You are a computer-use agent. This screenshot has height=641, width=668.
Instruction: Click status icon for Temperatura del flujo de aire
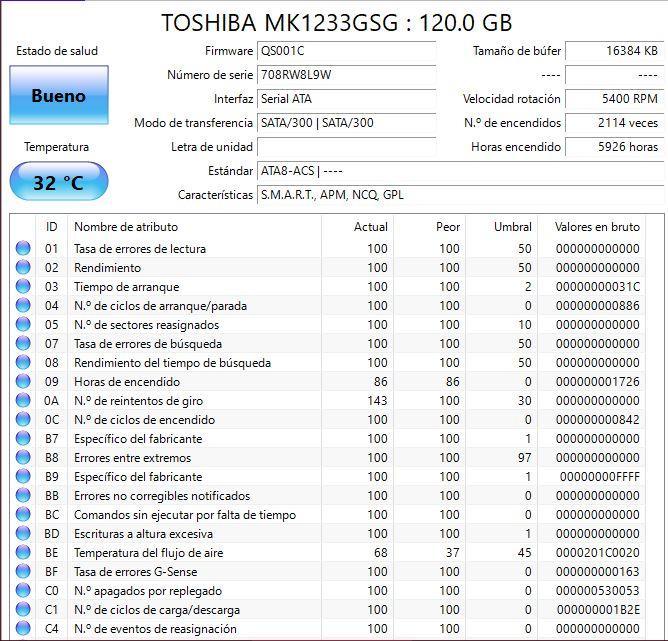tap(23, 552)
